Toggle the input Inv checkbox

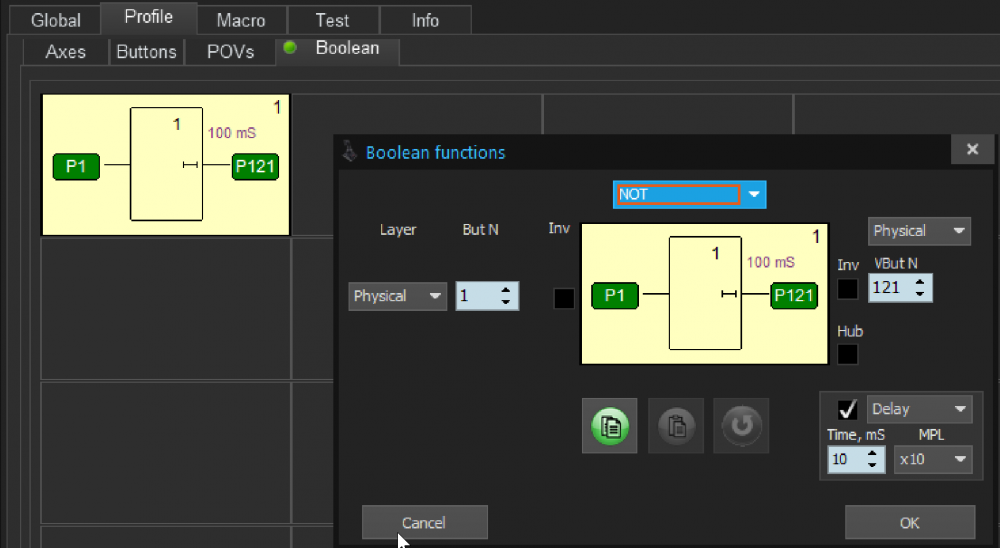tap(564, 298)
